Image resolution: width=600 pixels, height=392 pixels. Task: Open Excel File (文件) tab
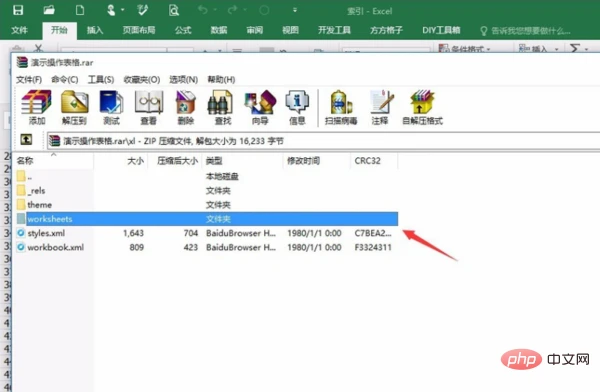point(20,30)
